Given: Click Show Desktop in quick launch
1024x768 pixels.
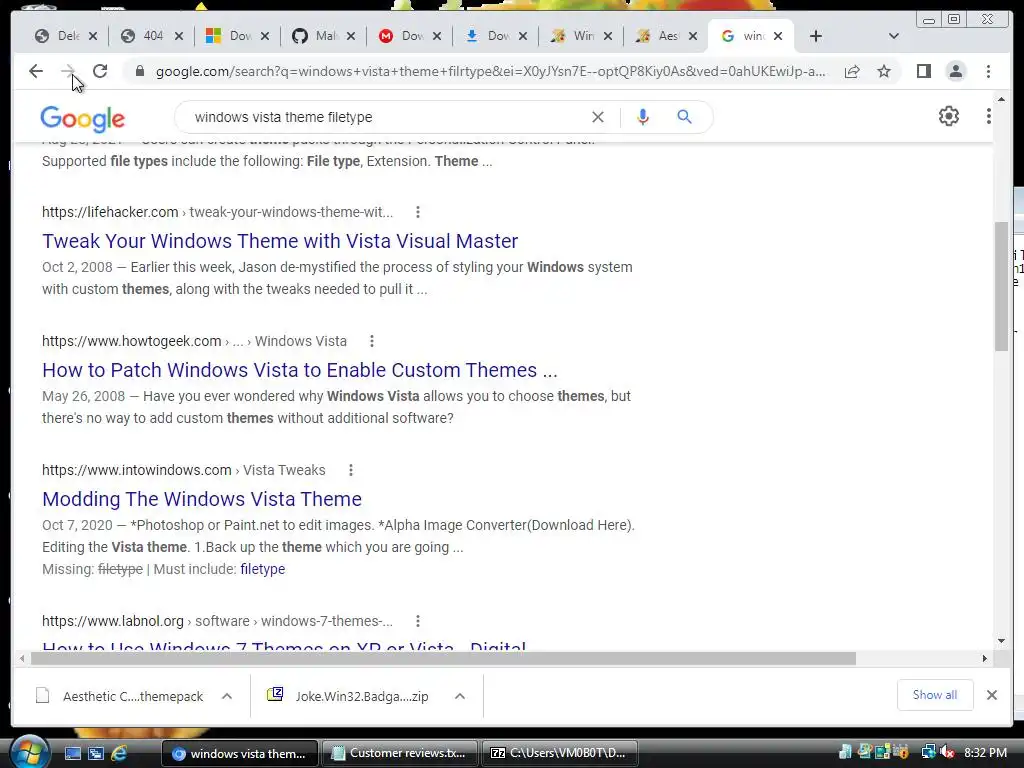Looking at the screenshot, I should (72, 754).
